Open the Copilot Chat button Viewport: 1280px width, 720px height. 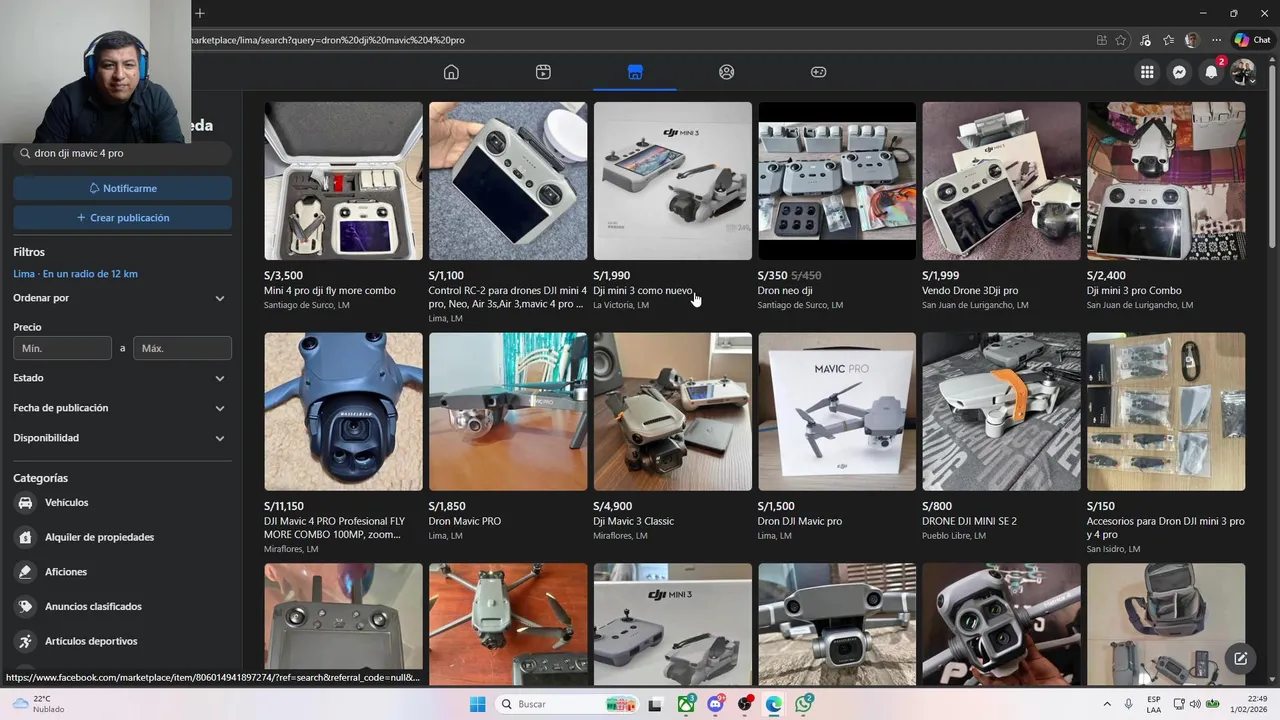pyautogui.click(x=1252, y=40)
